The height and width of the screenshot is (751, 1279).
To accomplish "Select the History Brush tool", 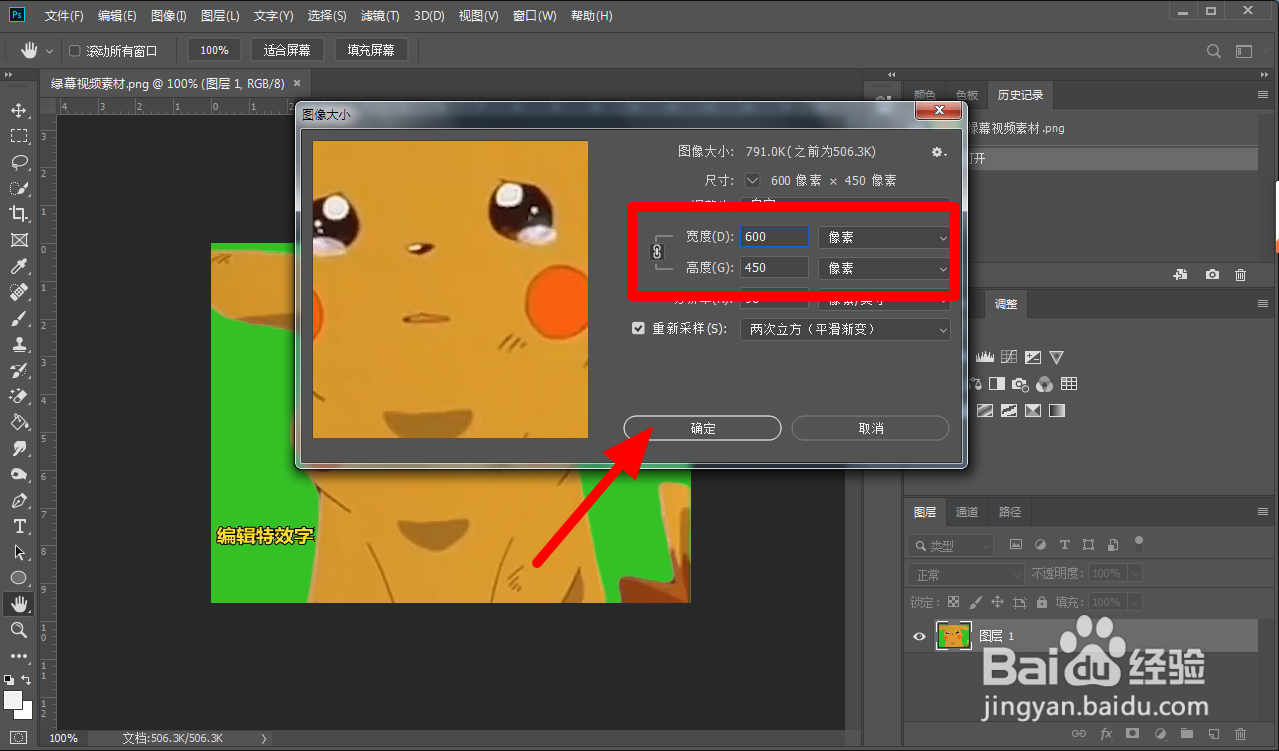I will 19,370.
